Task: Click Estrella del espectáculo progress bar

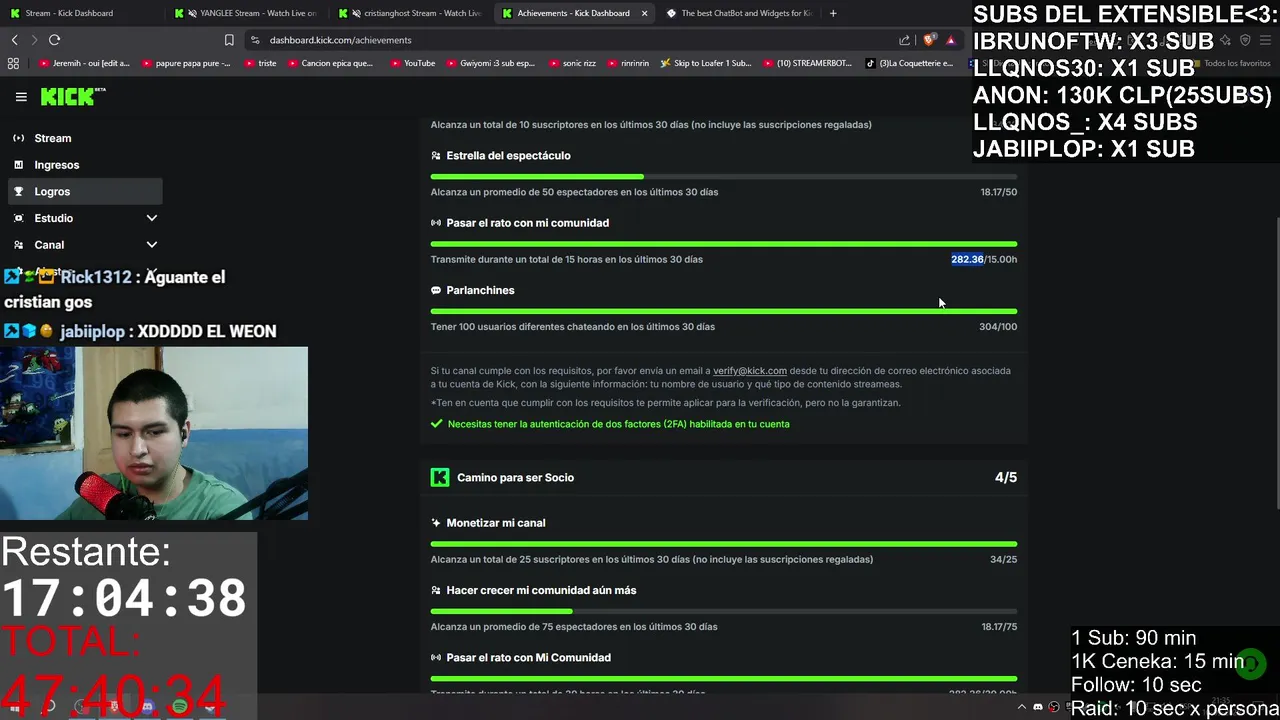Action: [x=724, y=177]
